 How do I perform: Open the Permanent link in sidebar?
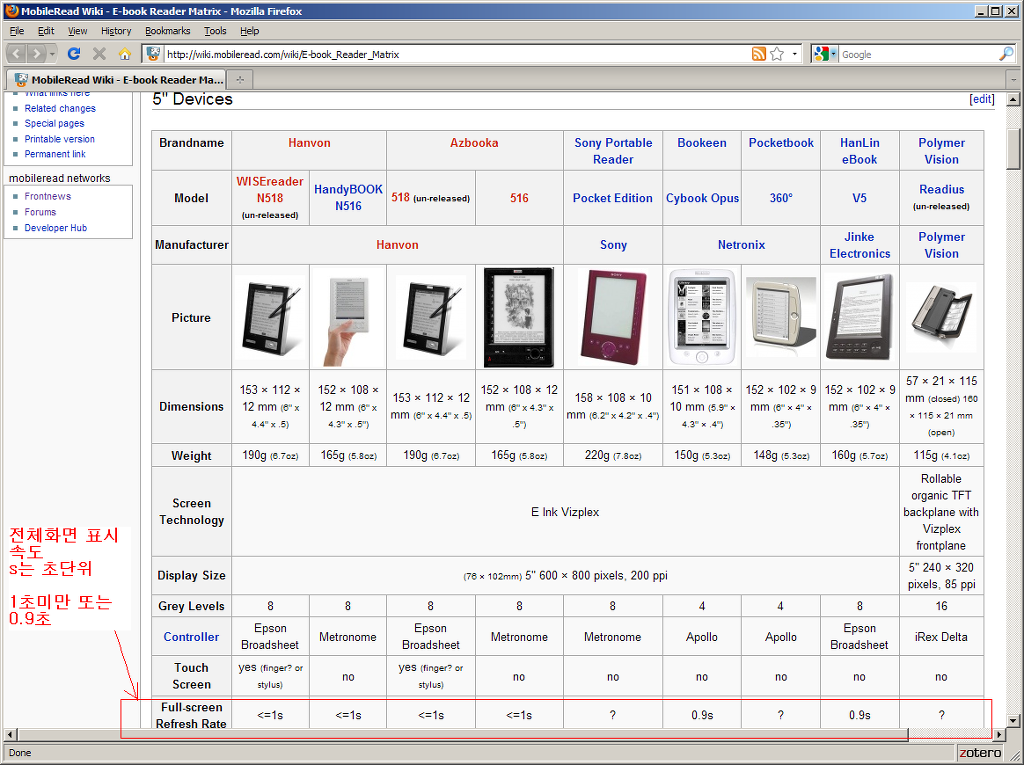[x=55, y=154]
